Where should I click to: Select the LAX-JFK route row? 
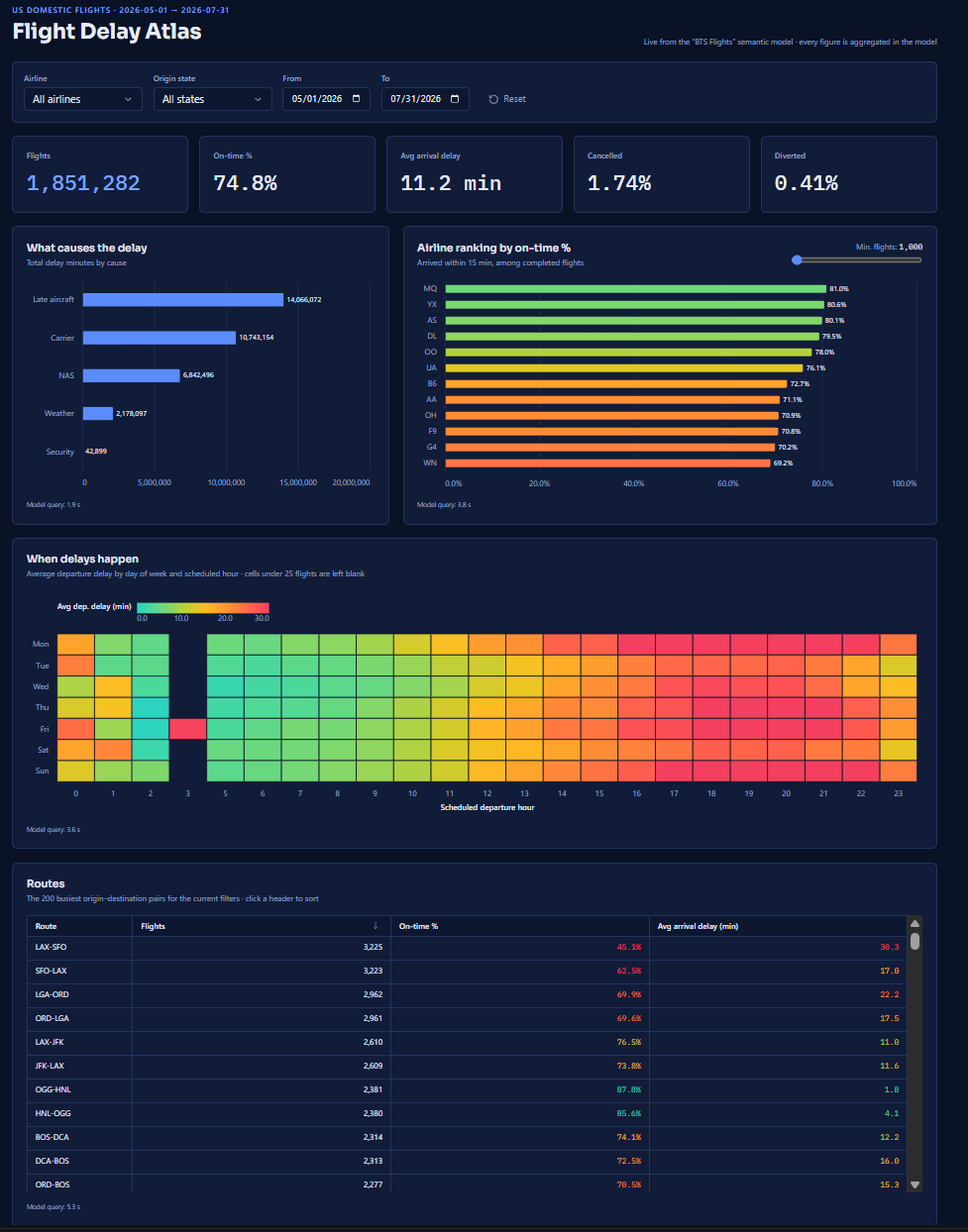click(x=467, y=1043)
